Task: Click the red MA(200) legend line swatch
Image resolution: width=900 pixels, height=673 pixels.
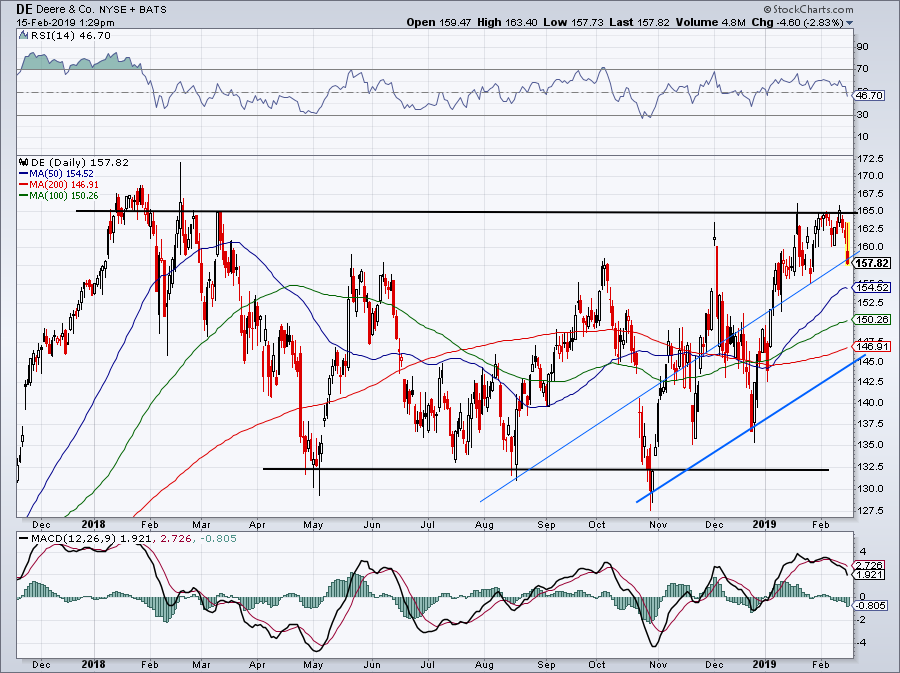Action: click(x=24, y=185)
